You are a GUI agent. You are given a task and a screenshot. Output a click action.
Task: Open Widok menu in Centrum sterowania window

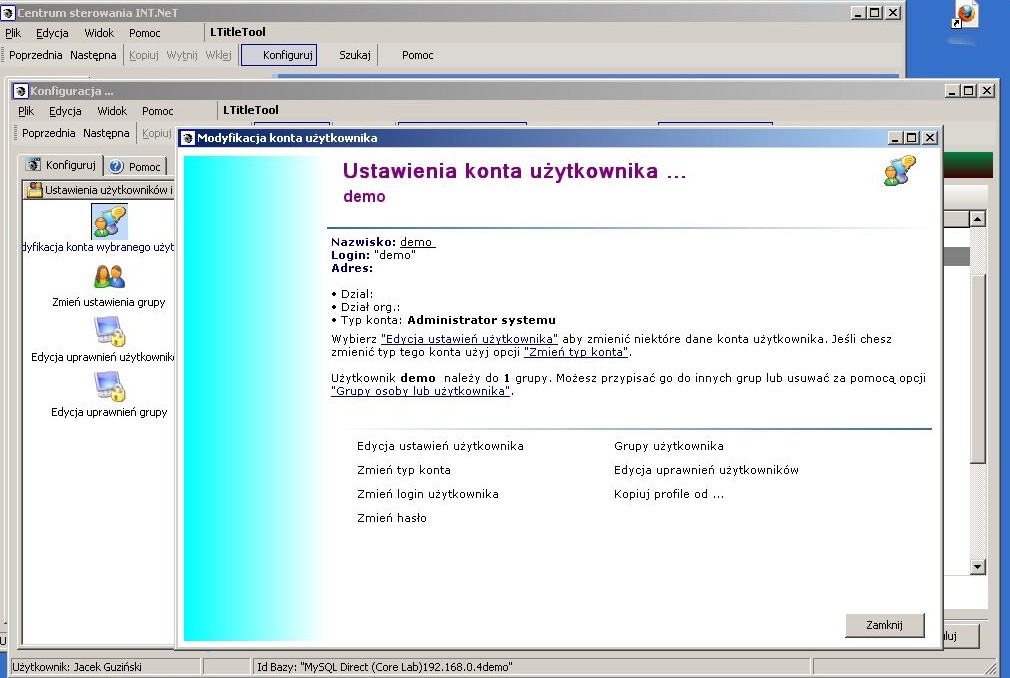tap(99, 33)
